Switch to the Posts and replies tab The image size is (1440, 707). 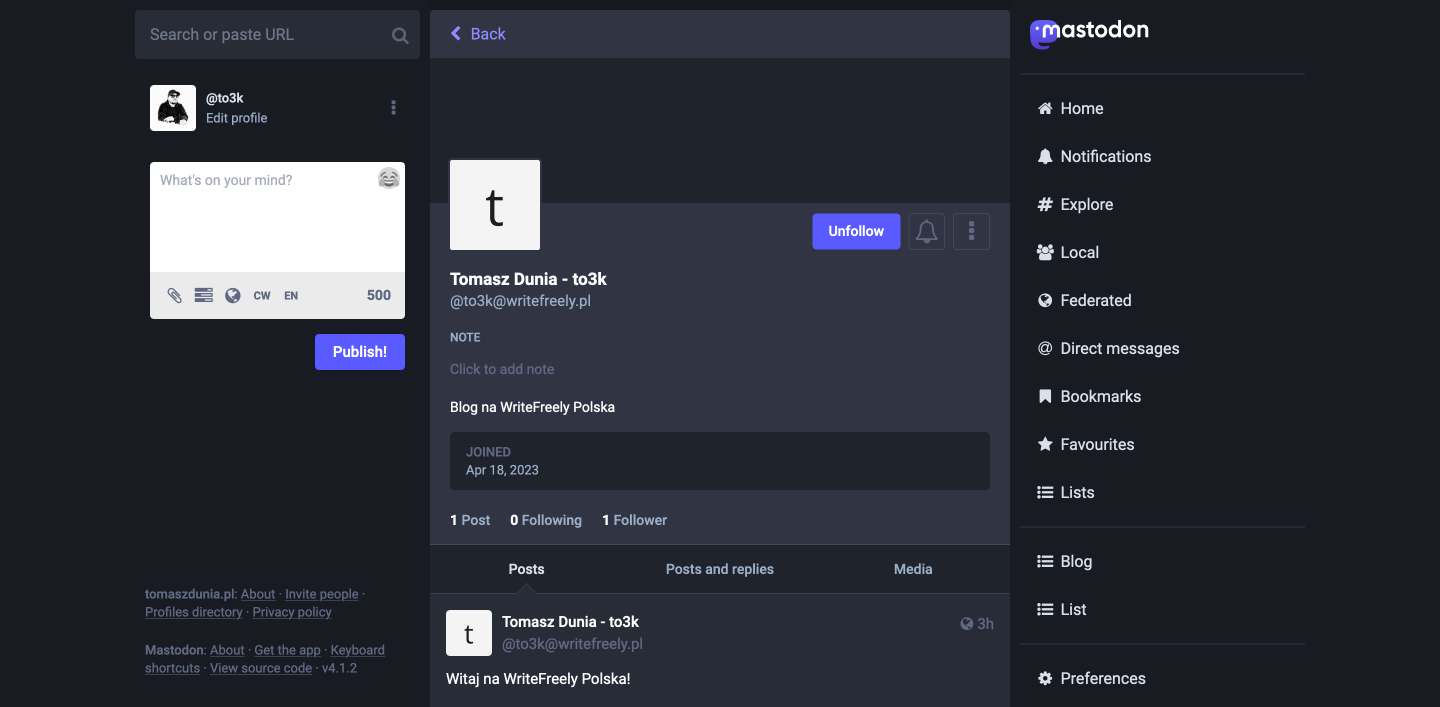click(719, 569)
